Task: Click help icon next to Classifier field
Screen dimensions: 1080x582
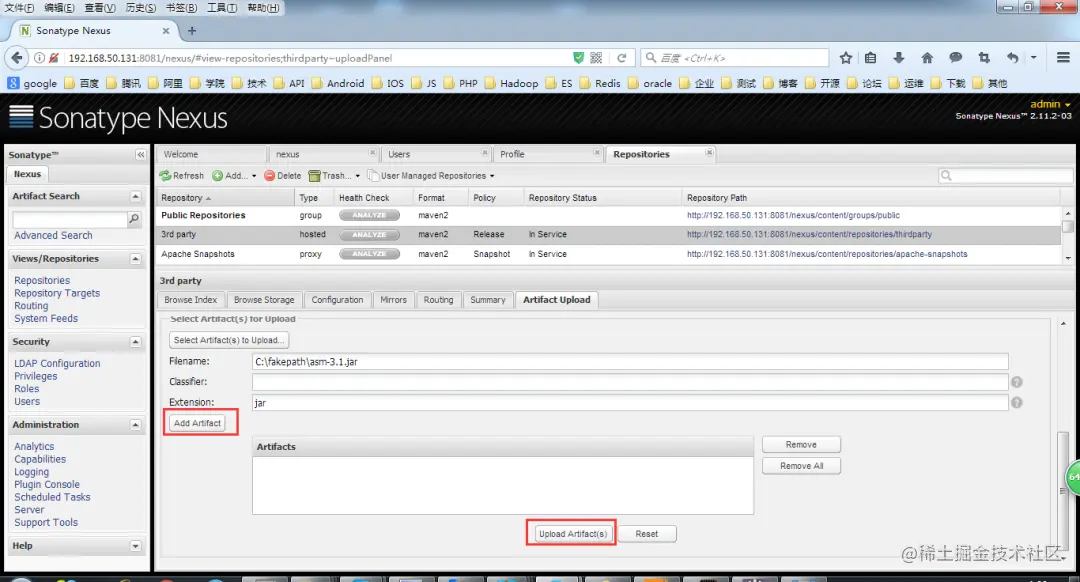Action: [x=1017, y=382]
